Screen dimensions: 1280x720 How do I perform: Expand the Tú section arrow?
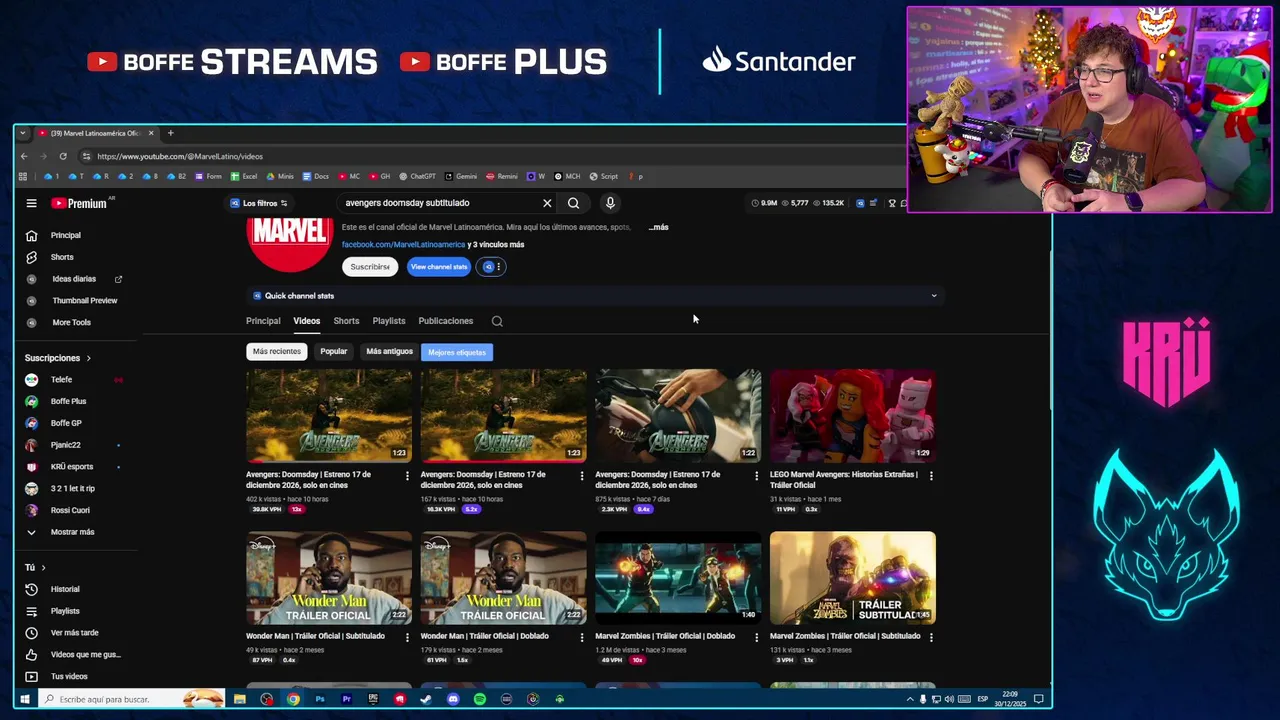[43, 568]
